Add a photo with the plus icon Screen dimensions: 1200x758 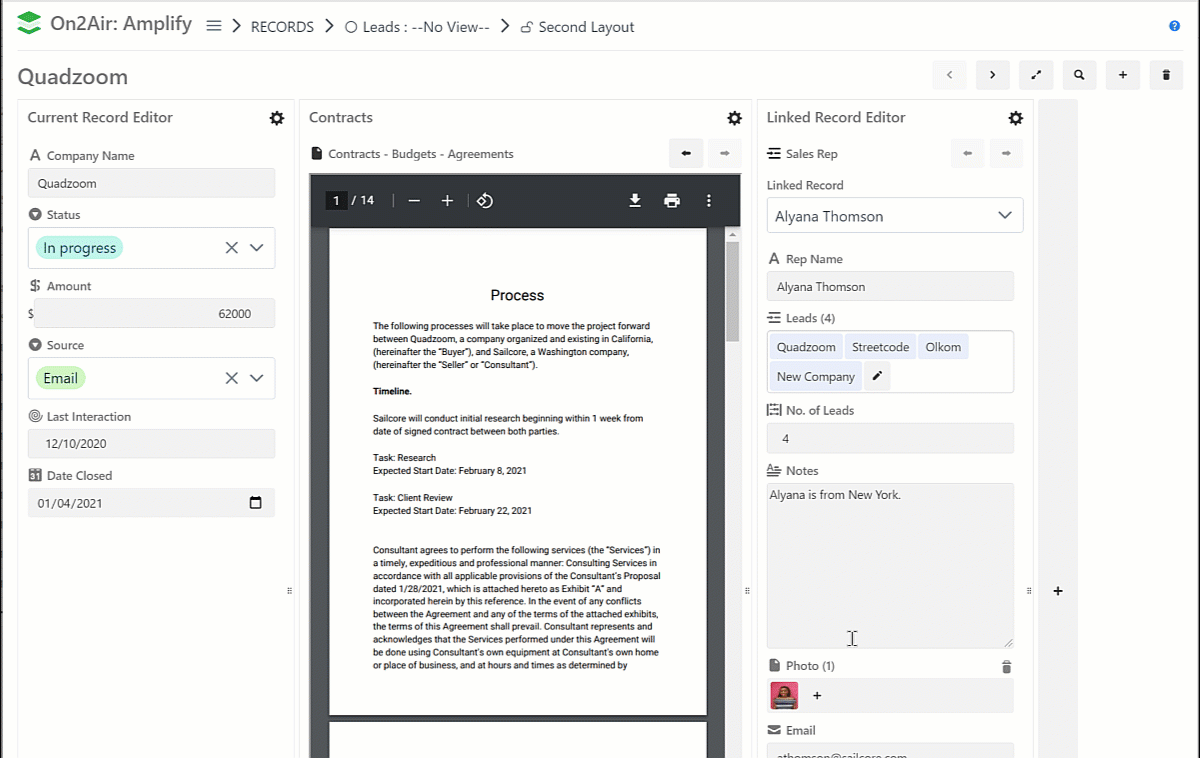[817, 695]
